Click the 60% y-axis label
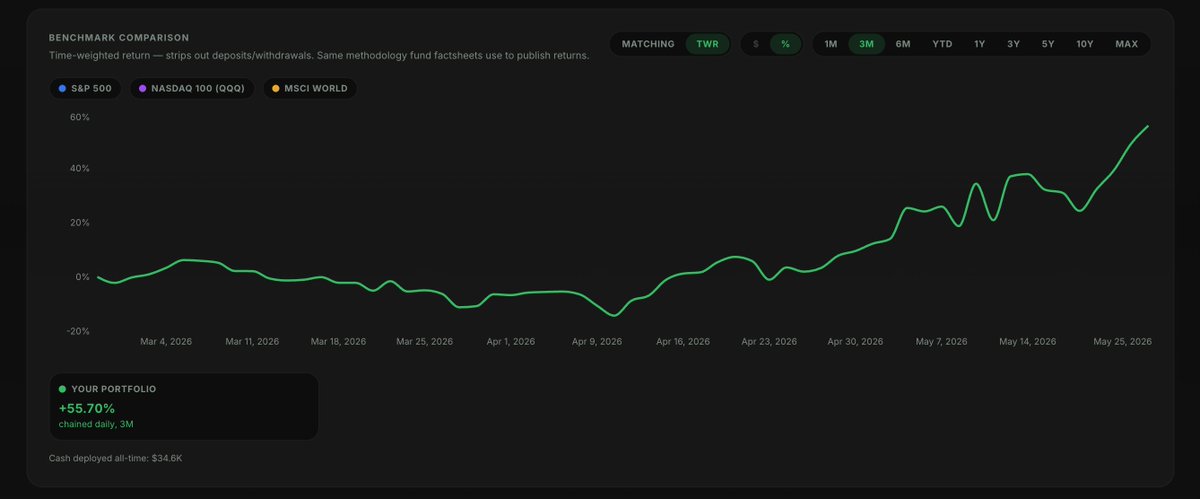Screen dimensions: 1200x499 [x=79, y=117]
